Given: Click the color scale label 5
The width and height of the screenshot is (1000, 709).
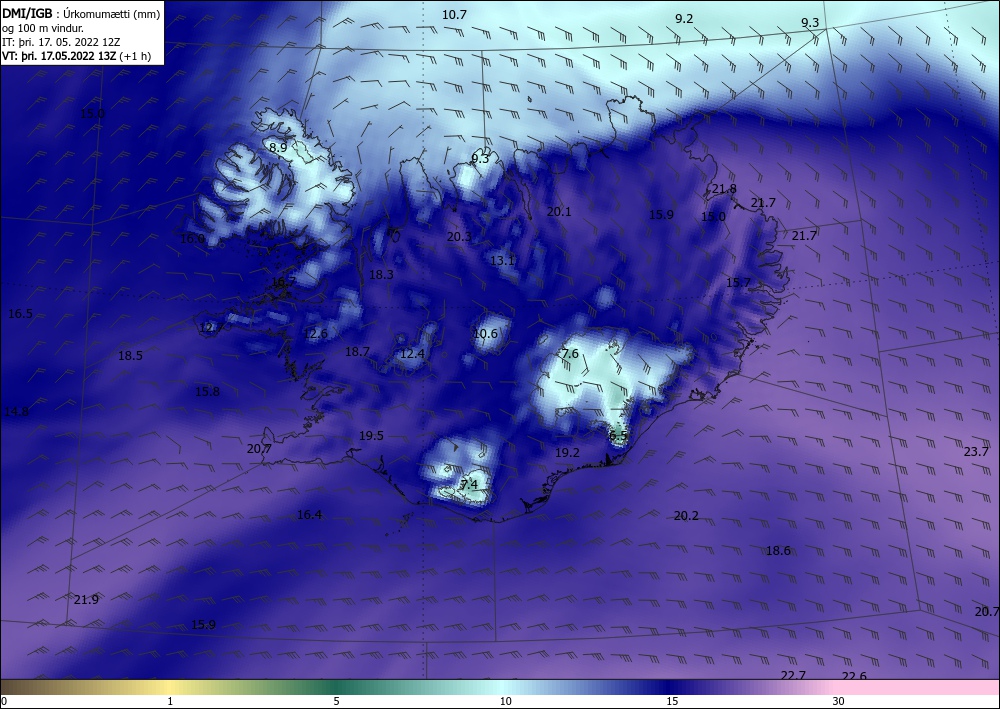Looking at the screenshot, I should (337, 701).
